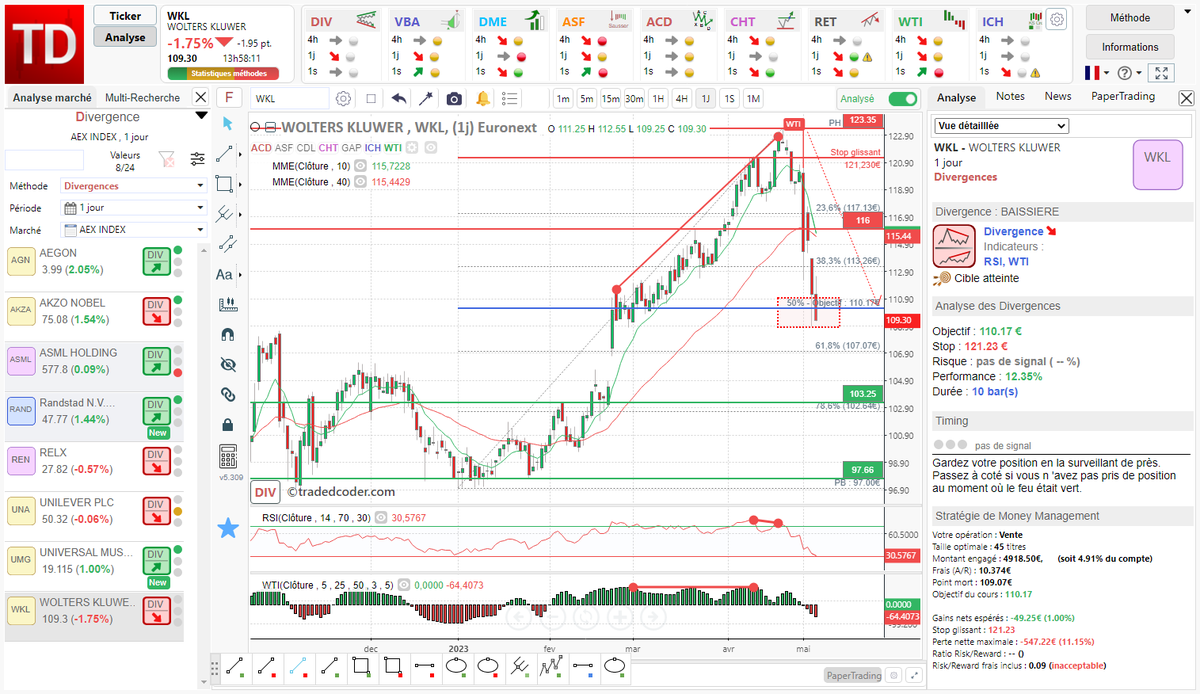Click the search field above Méthode
This screenshot has width=1200, height=694.
click(x=44, y=160)
